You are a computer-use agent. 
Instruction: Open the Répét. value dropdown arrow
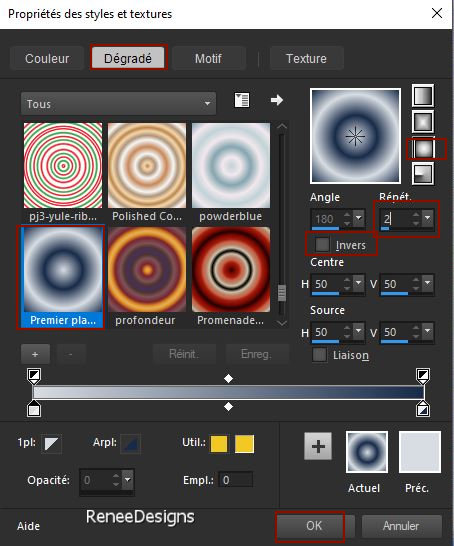[x=428, y=219]
